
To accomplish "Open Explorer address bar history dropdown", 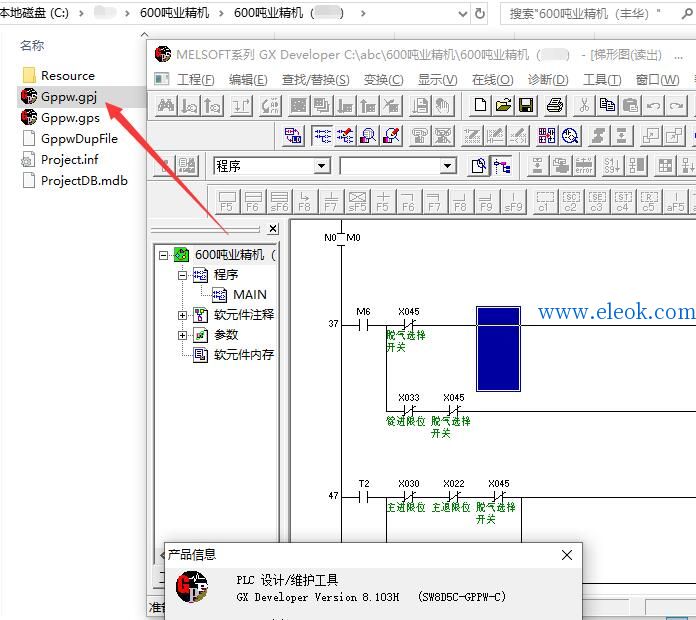I will 463,14.
